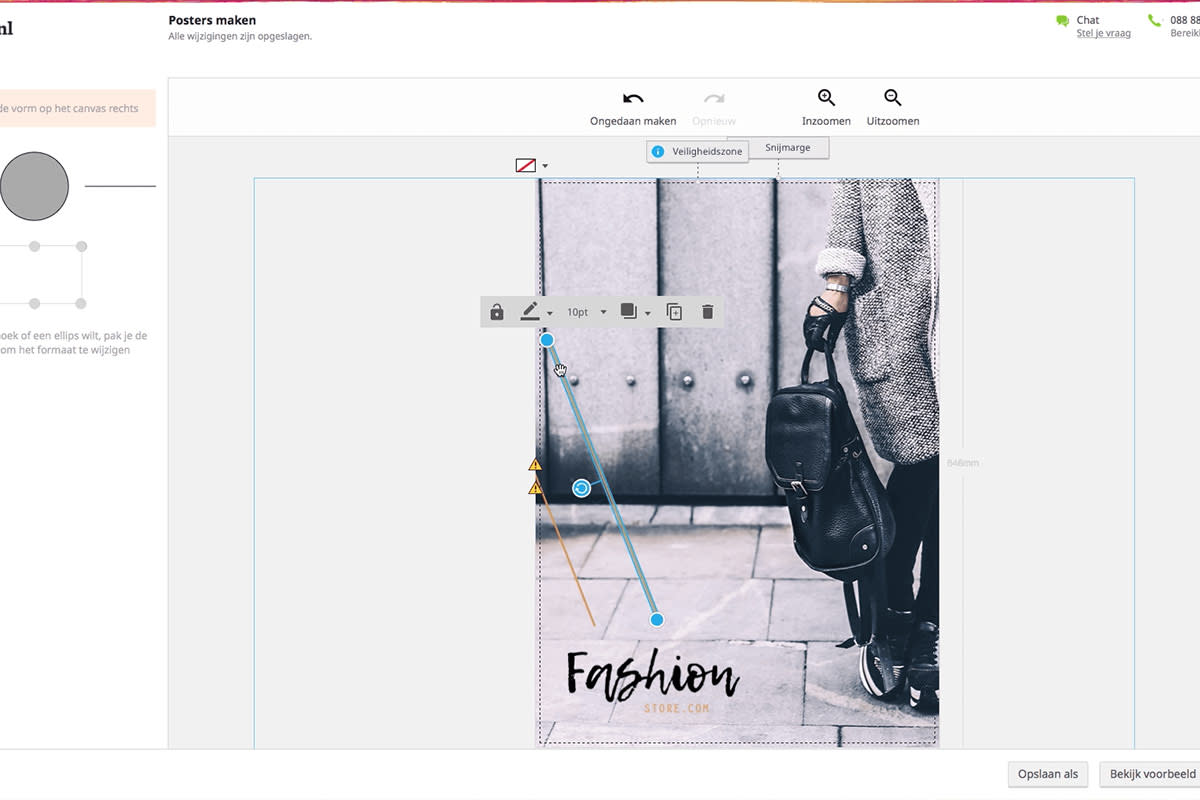Open the dropdown arrow beside the fill color swatch
This screenshot has height=800, width=1200.
click(544, 165)
